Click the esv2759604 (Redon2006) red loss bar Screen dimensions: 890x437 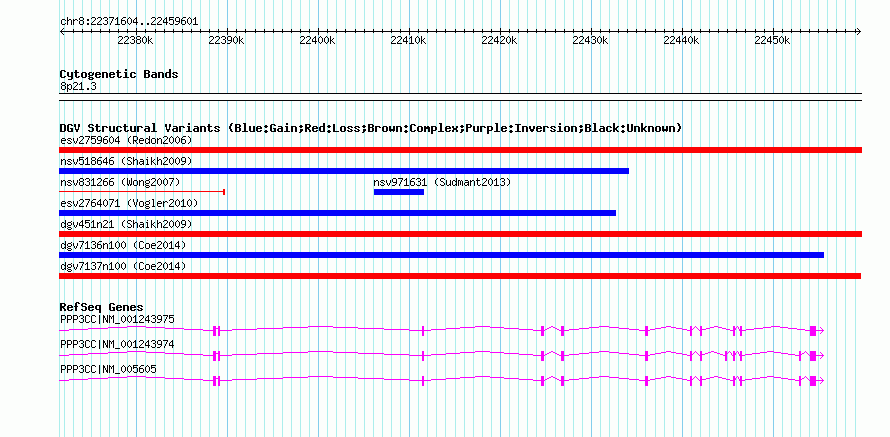click(460, 150)
